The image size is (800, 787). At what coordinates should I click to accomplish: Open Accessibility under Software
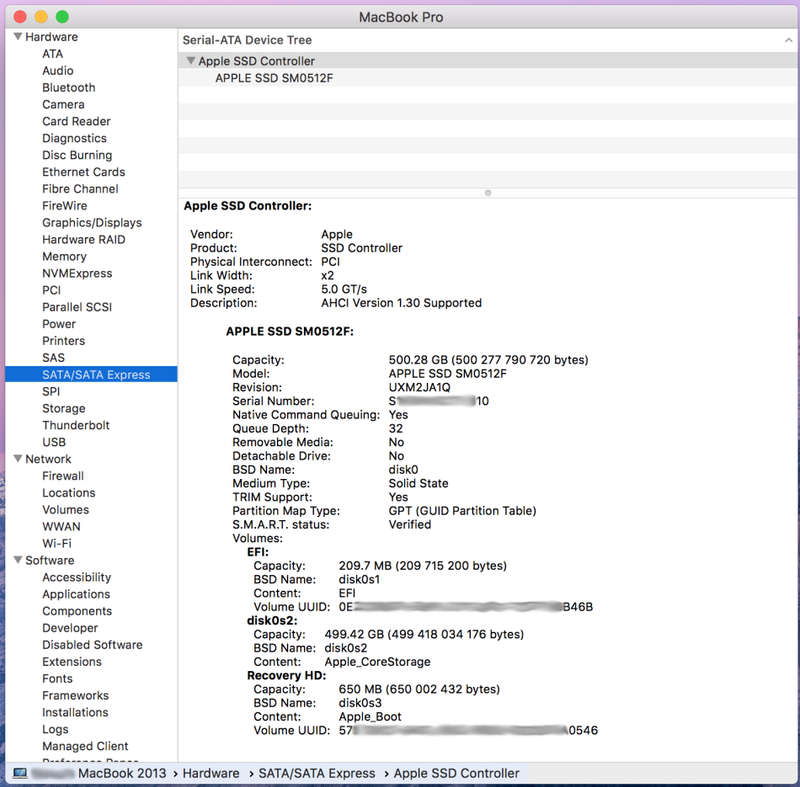(77, 577)
